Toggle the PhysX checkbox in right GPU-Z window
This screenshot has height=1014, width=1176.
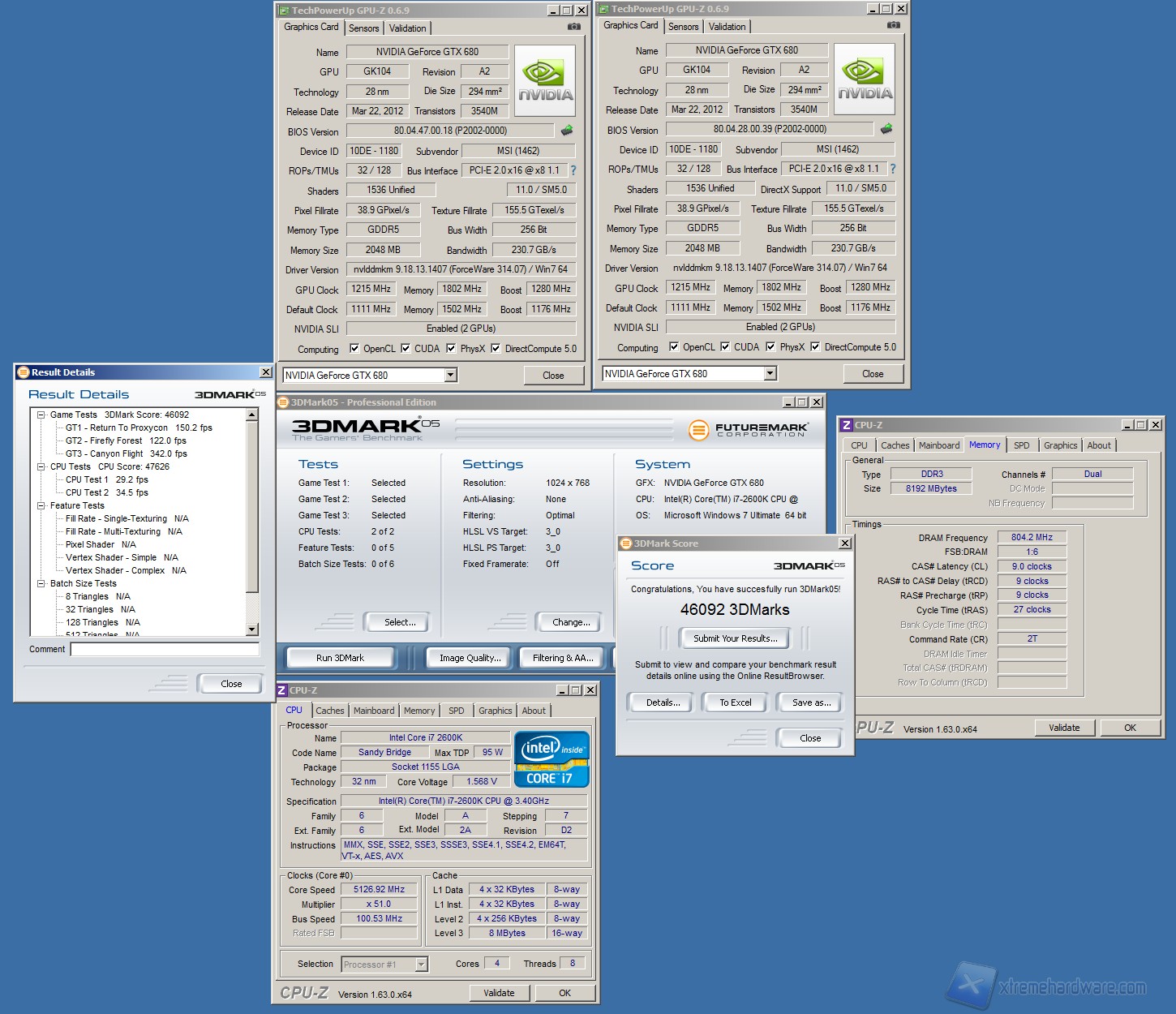(x=770, y=347)
